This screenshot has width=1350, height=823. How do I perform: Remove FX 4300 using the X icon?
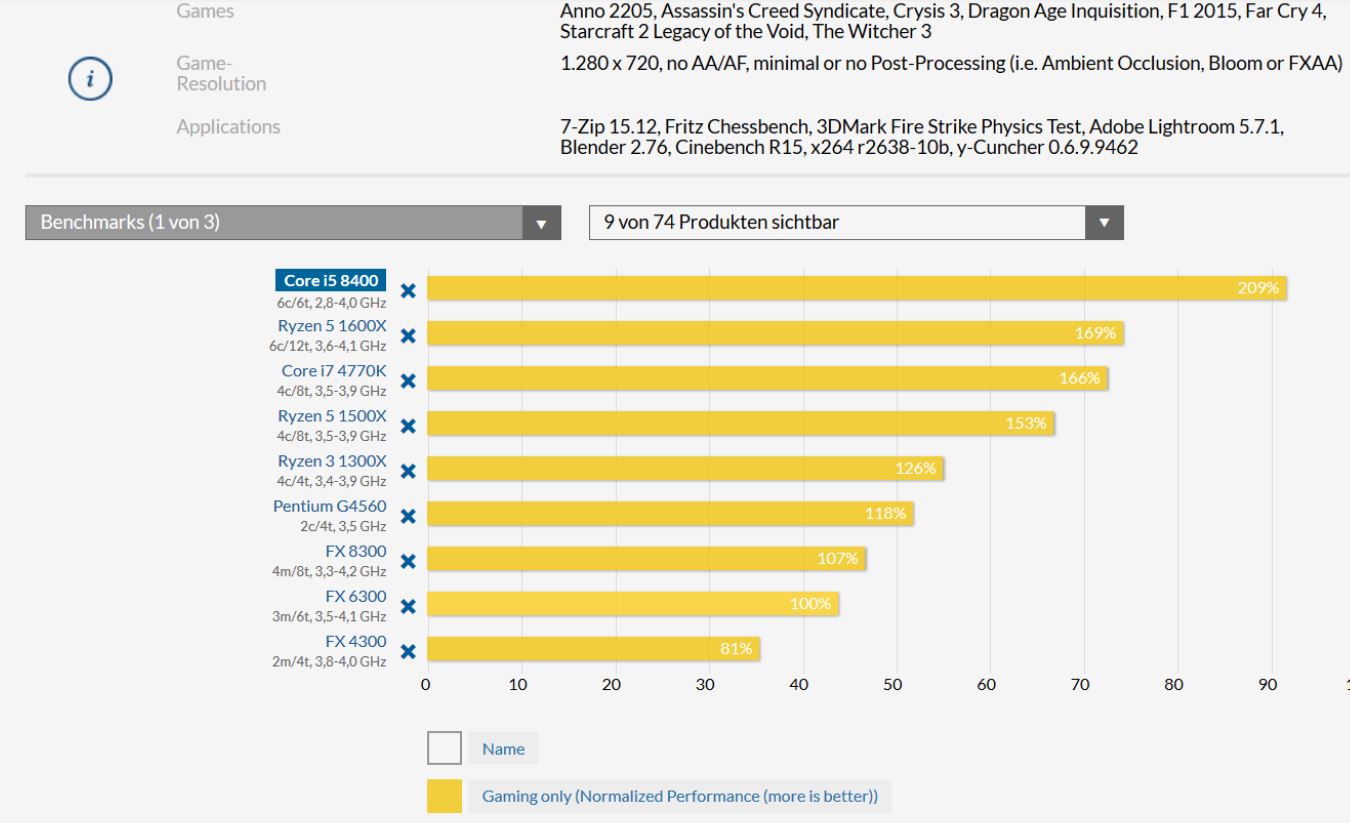(x=407, y=652)
